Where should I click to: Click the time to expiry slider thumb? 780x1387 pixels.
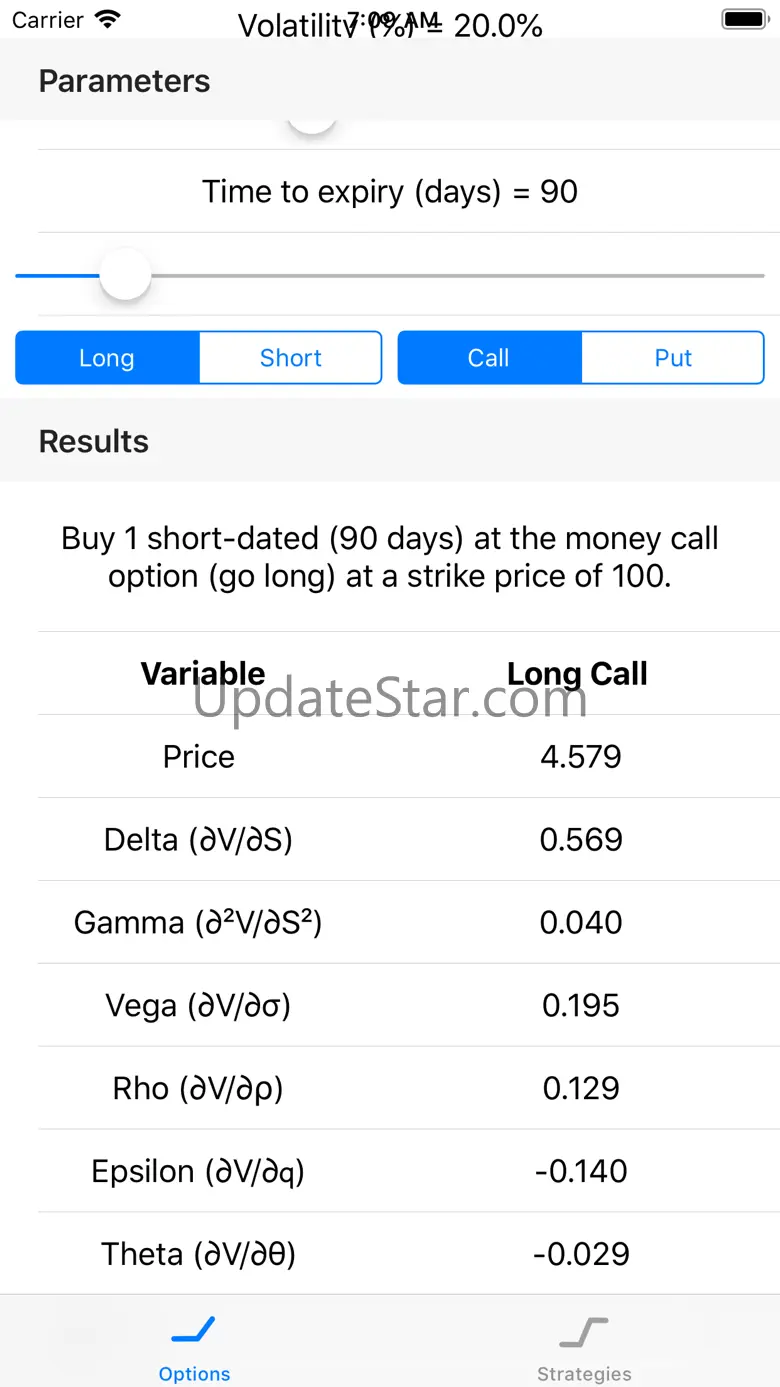pos(125,275)
